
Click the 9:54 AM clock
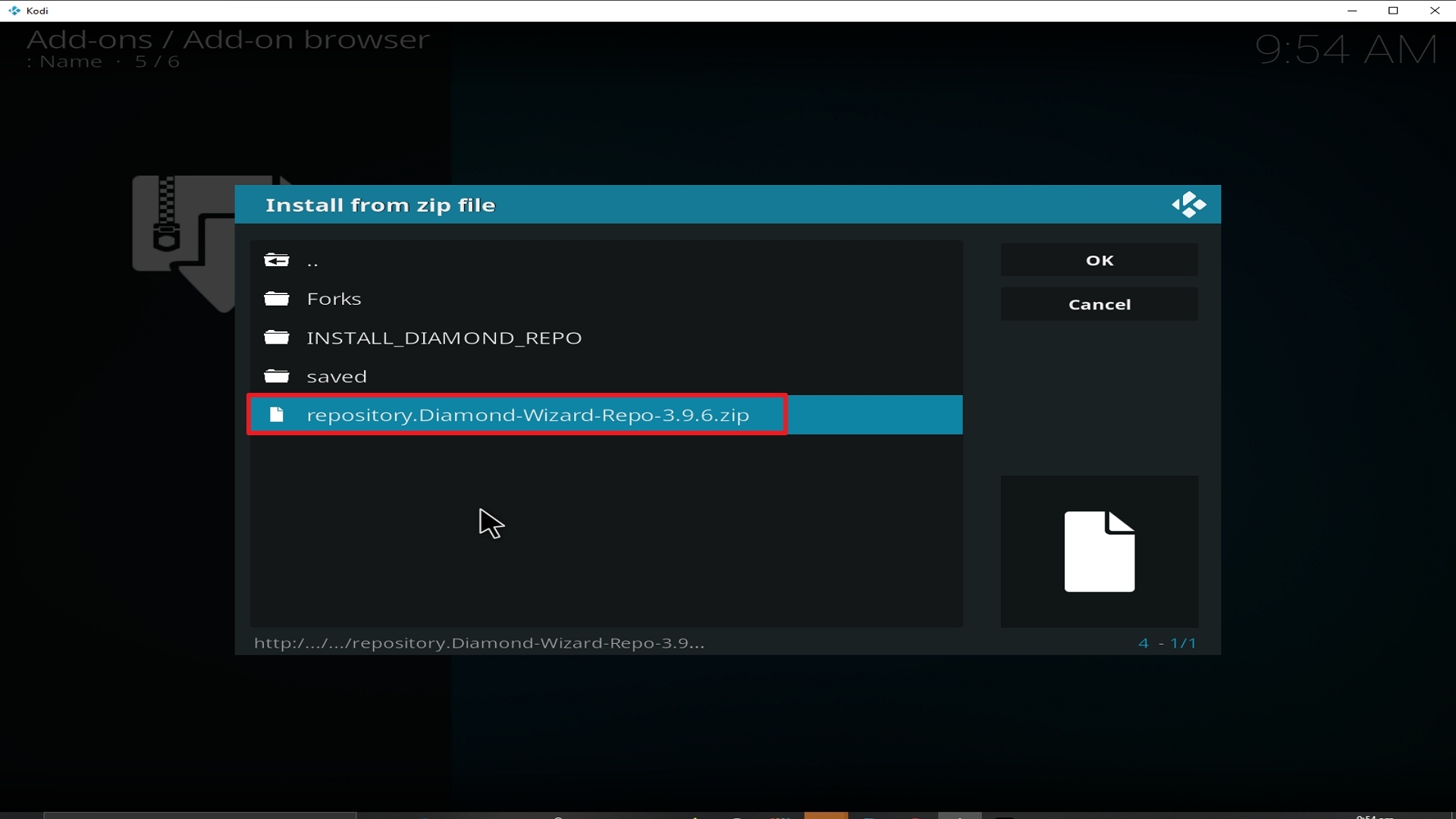click(1346, 50)
